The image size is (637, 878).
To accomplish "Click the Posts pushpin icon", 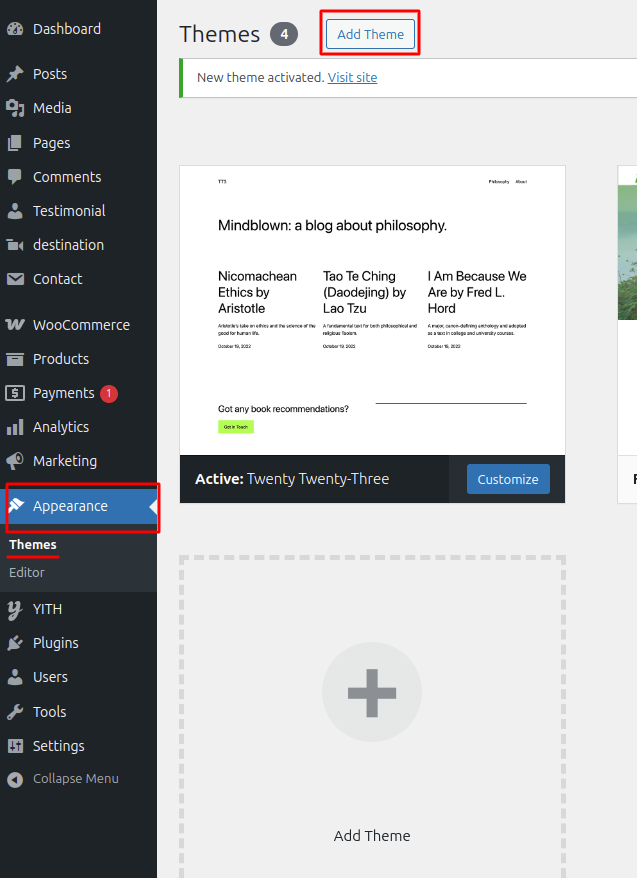I will [x=15, y=74].
